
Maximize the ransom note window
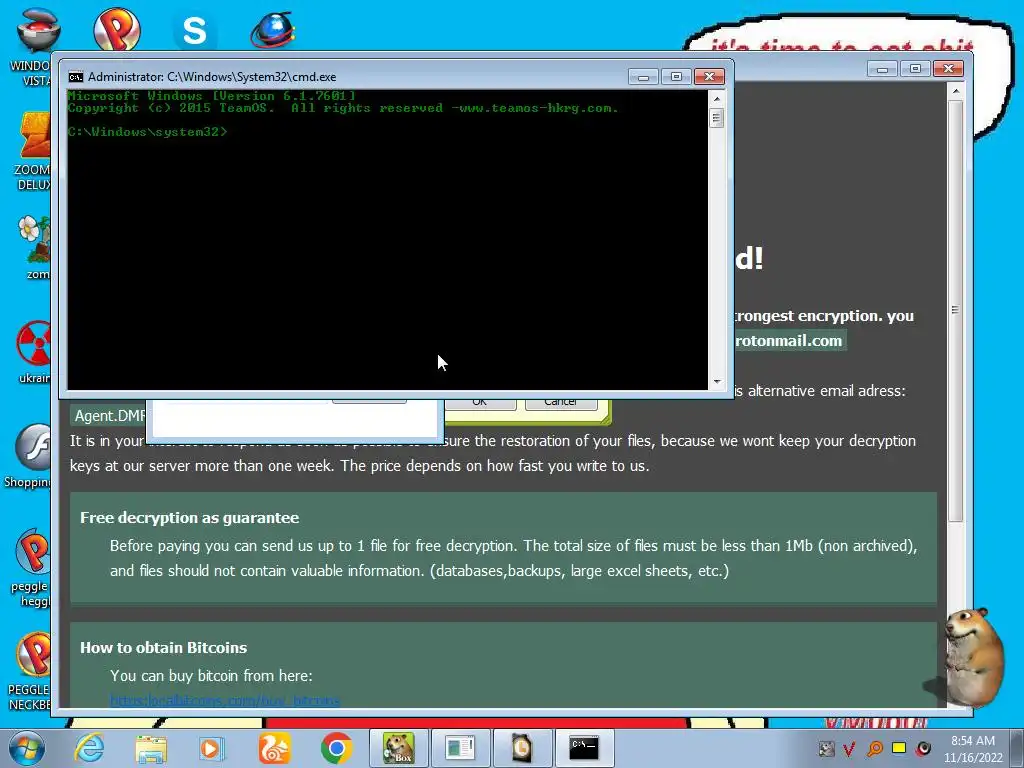(x=915, y=69)
